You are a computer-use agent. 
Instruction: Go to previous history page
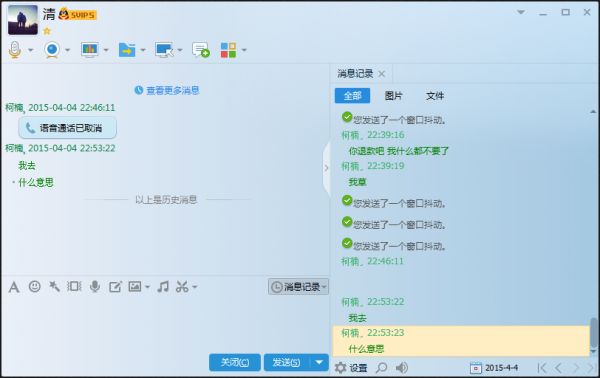[x=559, y=368]
